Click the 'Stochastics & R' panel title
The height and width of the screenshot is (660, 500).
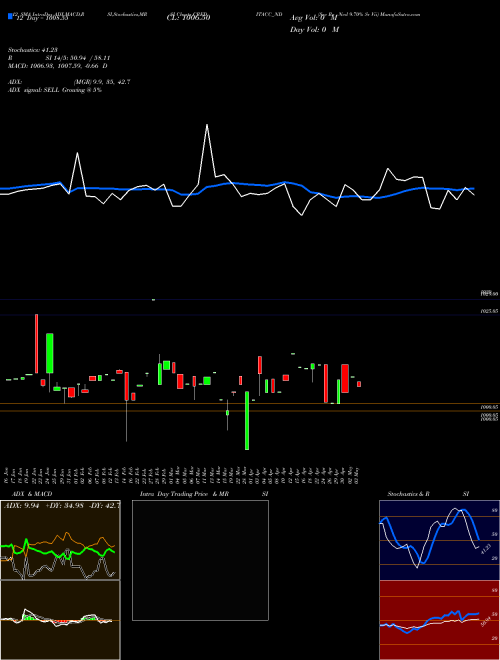408,494
